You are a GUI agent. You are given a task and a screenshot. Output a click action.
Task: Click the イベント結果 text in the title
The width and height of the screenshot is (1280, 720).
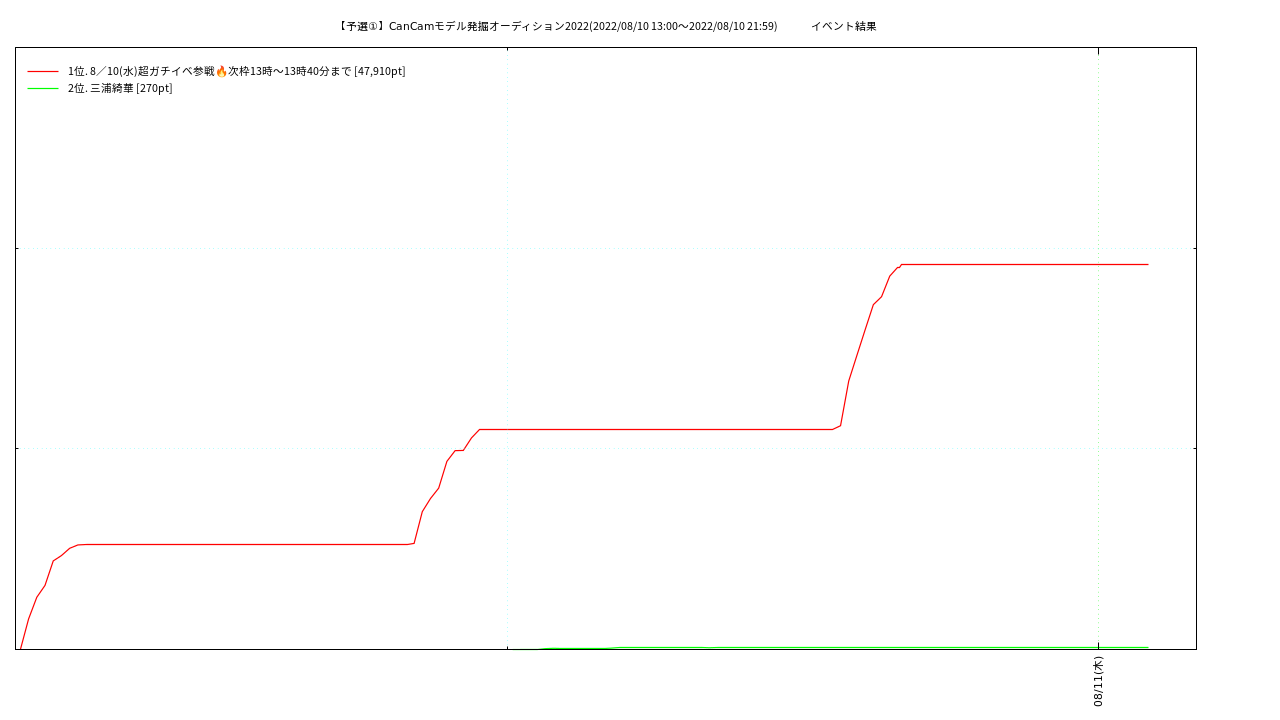(843, 26)
